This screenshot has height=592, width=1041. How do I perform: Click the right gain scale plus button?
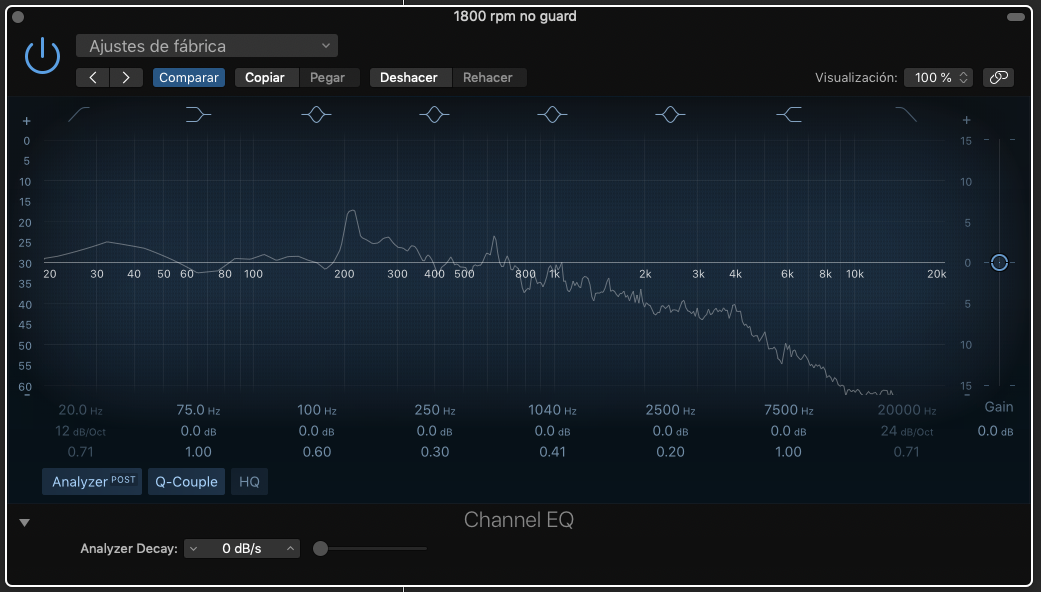pos(967,120)
